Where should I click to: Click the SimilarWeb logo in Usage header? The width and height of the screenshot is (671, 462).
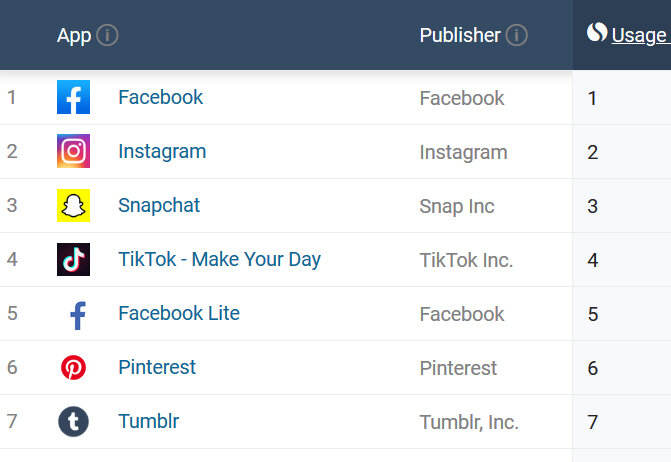[x=597, y=32]
